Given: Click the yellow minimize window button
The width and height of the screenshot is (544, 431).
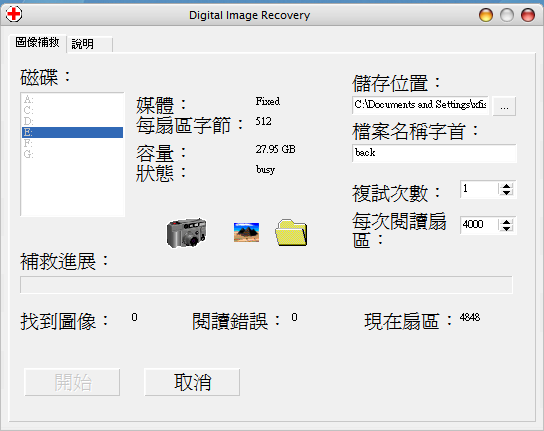Looking at the screenshot, I should point(486,15).
